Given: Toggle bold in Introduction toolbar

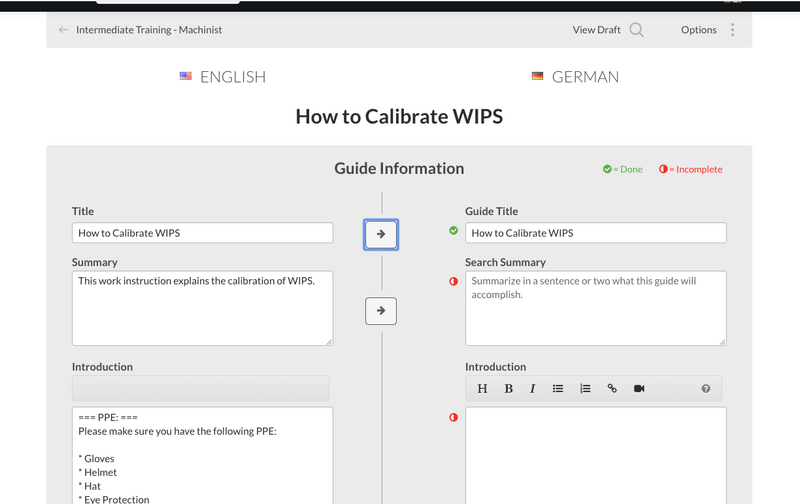Looking at the screenshot, I should coord(508,388).
